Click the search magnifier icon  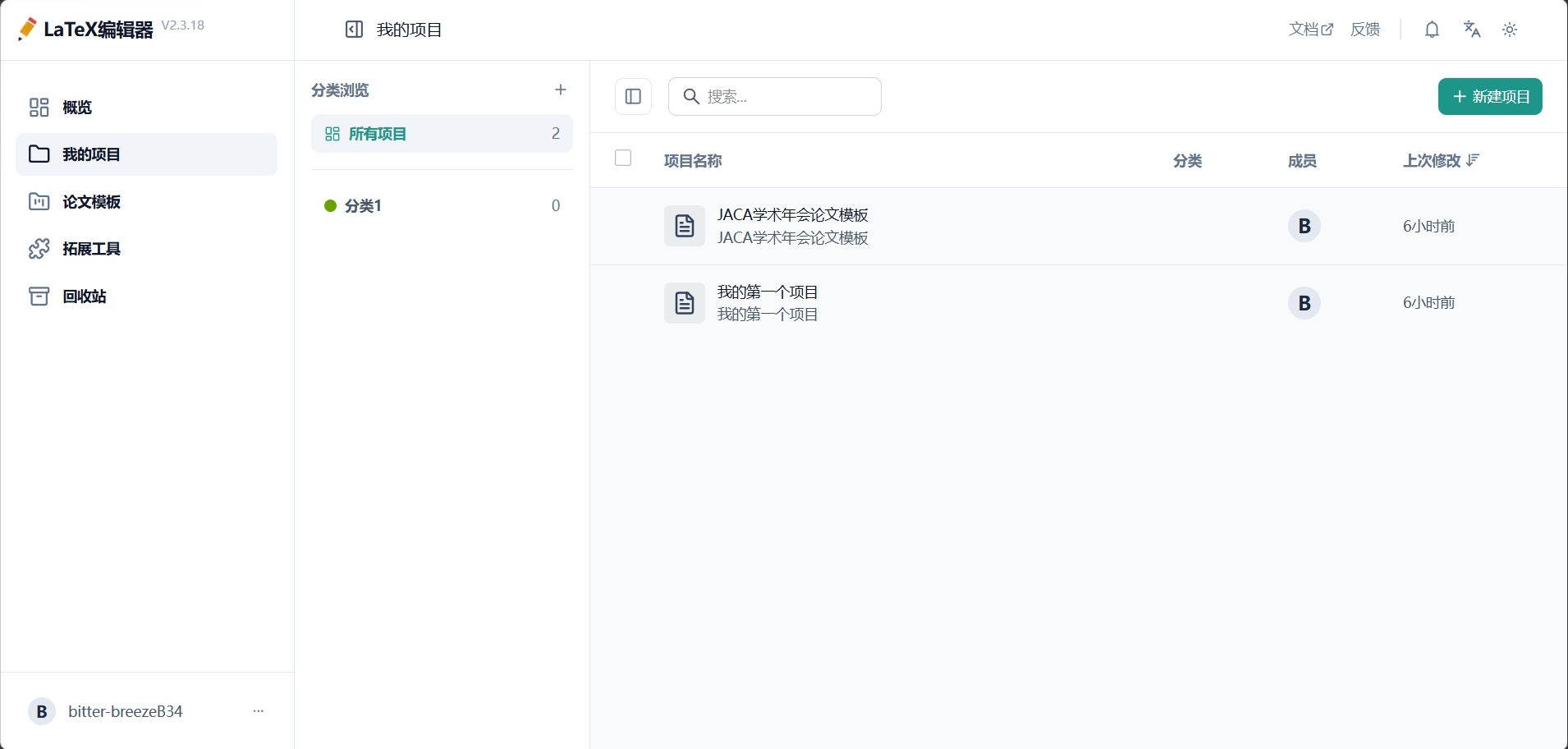coord(692,97)
